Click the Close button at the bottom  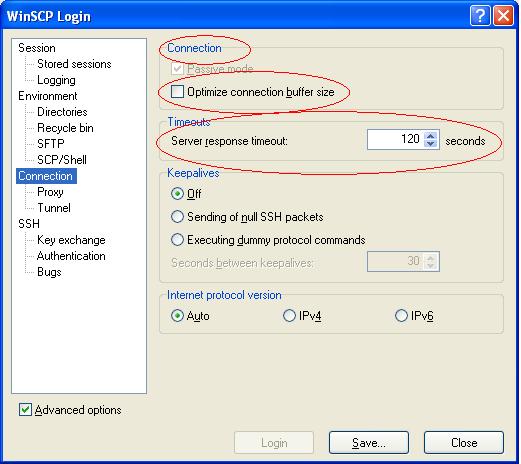(x=464, y=443)
